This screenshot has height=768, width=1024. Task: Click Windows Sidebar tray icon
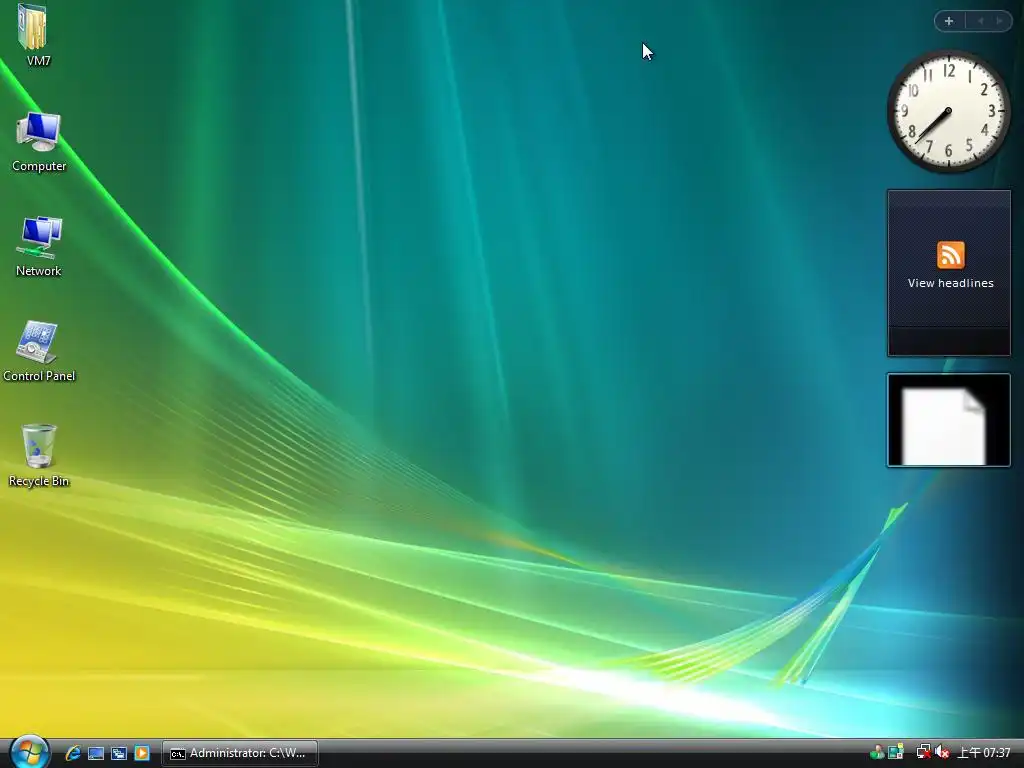point(895,752)
